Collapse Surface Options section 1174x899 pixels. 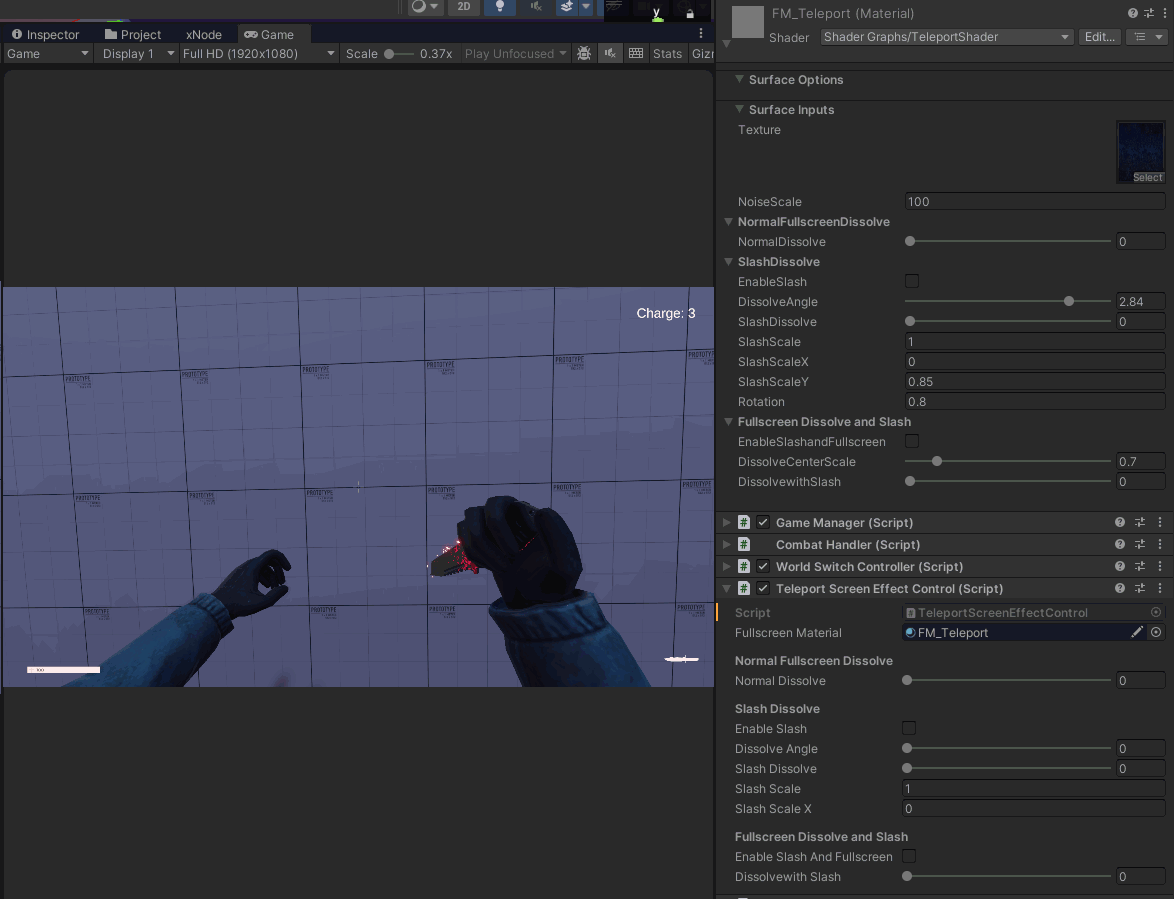pyautogui.click(x=740, y=79)
